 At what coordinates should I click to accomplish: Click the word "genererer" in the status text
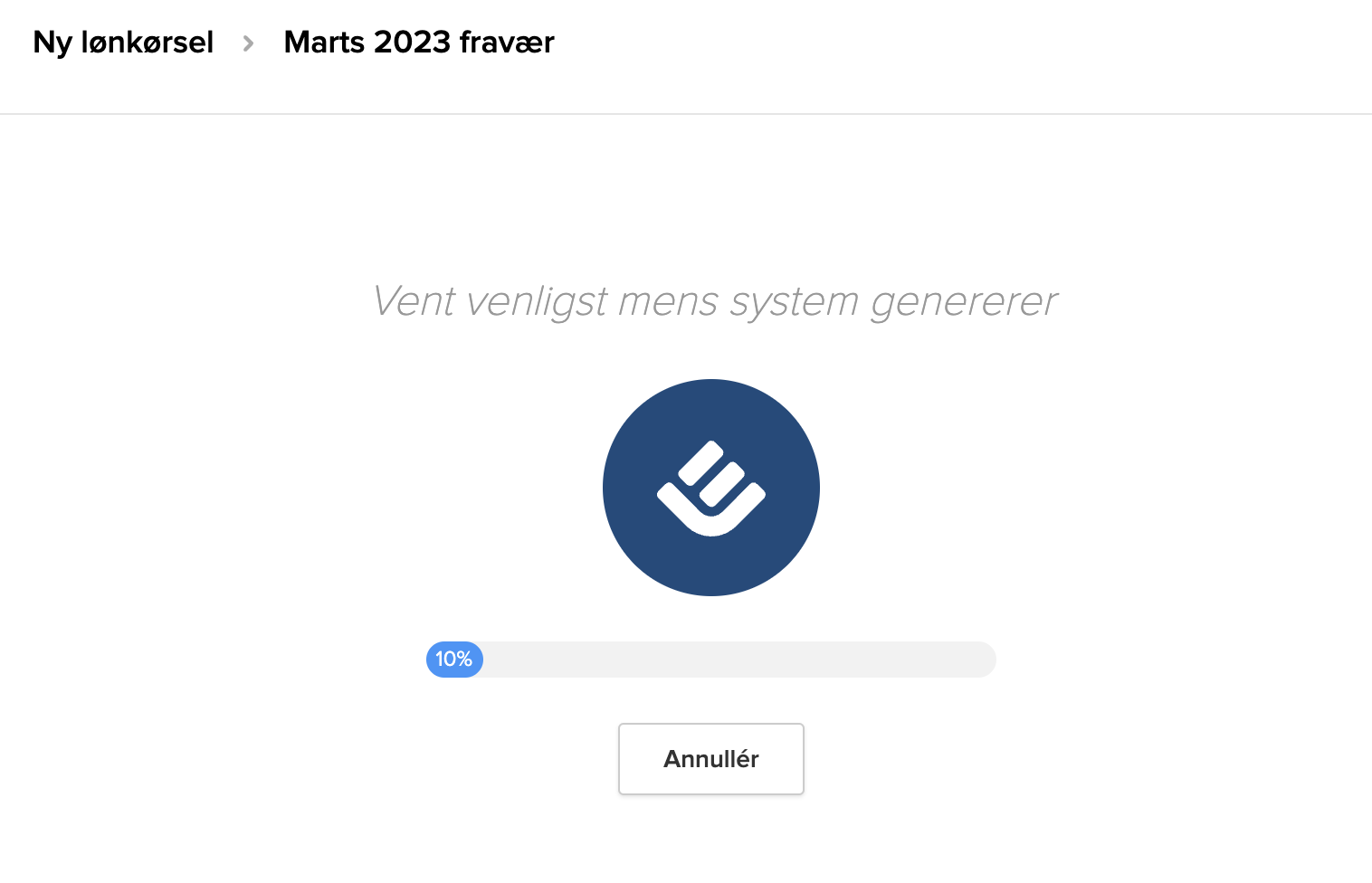click(x=964, y=303)
